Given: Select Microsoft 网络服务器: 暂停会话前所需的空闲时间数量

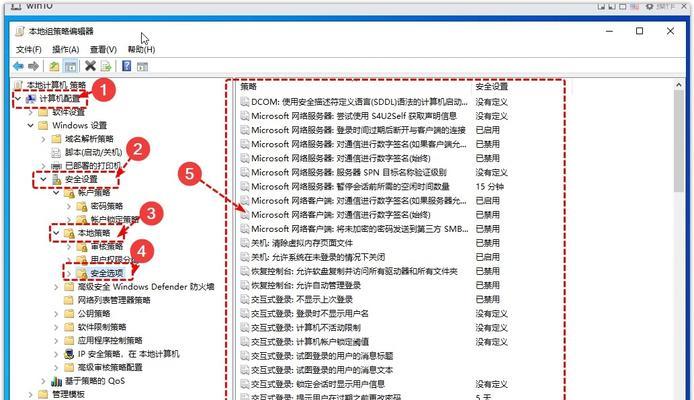Looking at the screenshot, I should (x=351, y=186).
